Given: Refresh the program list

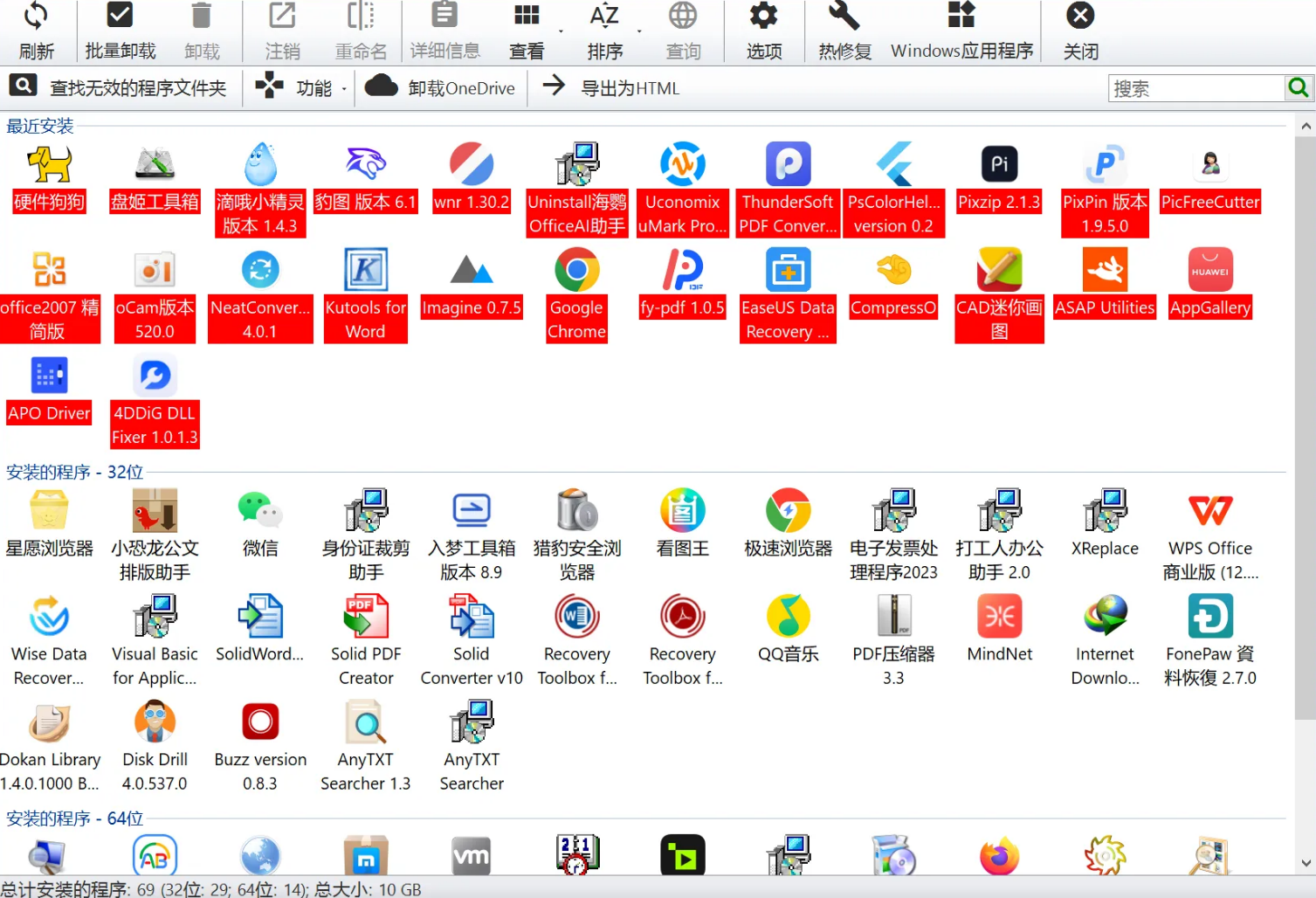Looking at the screenshot, I should click(x=36, y=29).
